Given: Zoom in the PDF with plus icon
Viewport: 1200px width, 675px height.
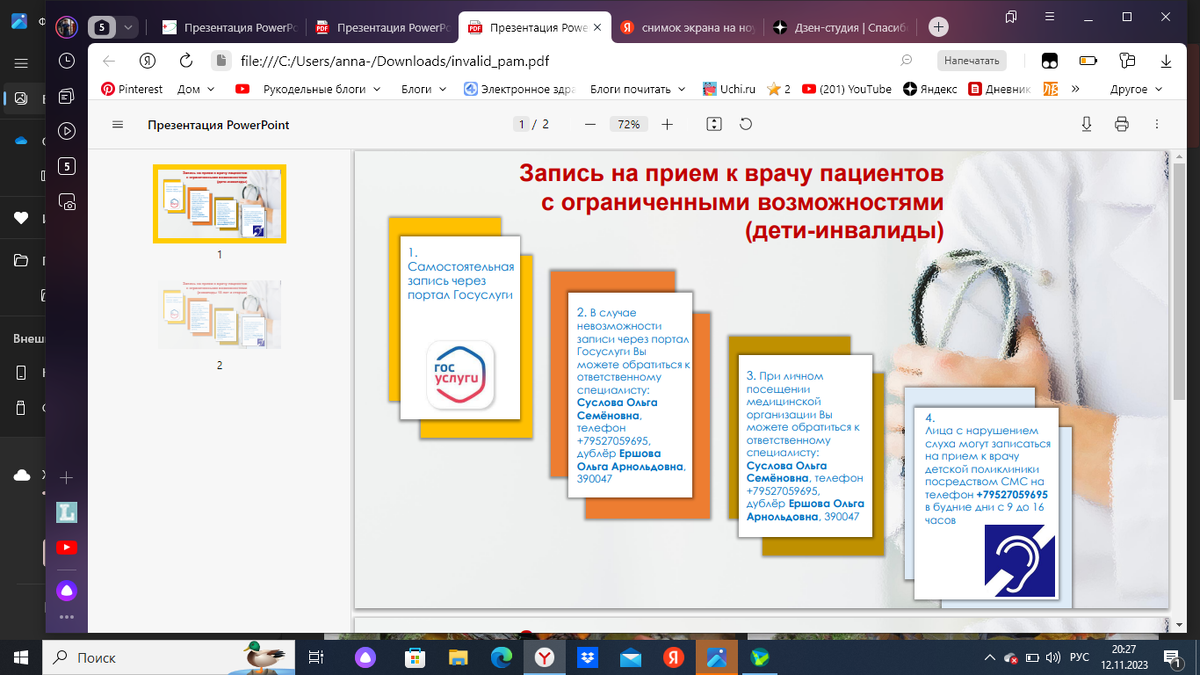Looking at the screenshot, I should pyautogui.click(x=667, y=125).
